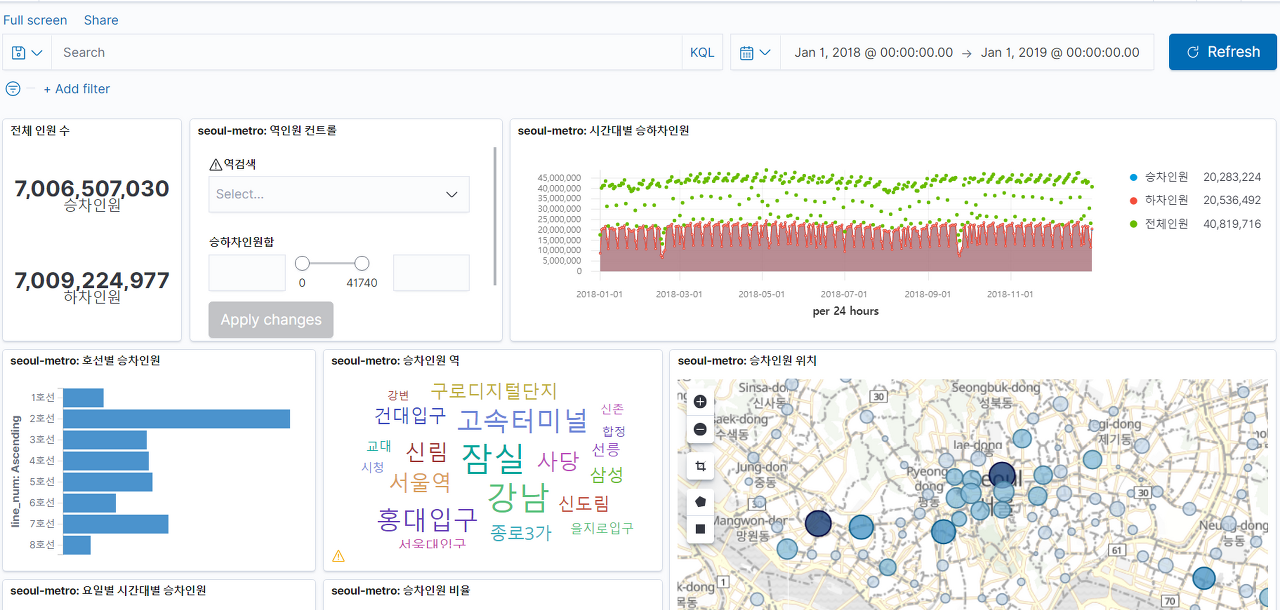Image resolution: width=1280 pixels, height=610 pixels.
Task: Click the 승차인원 위치 map panel title
Action: tap(747, 361)
